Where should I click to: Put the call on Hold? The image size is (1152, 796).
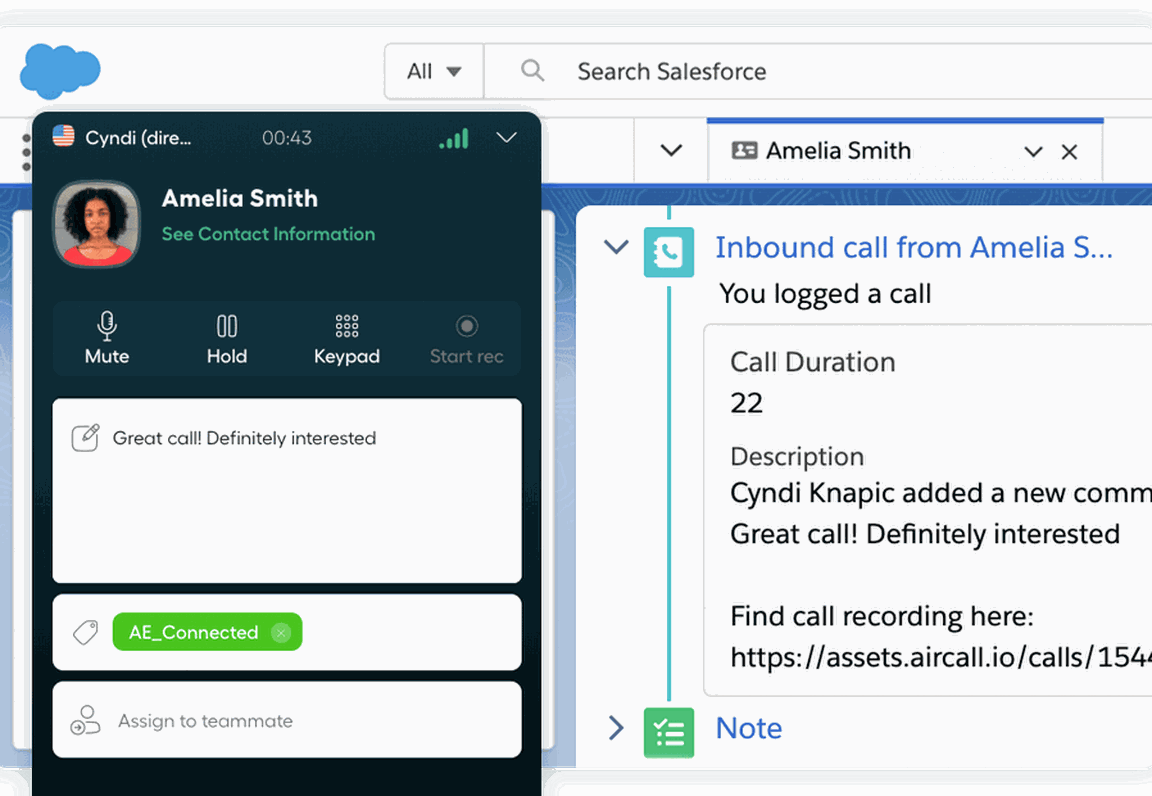(x=227, y=338)
